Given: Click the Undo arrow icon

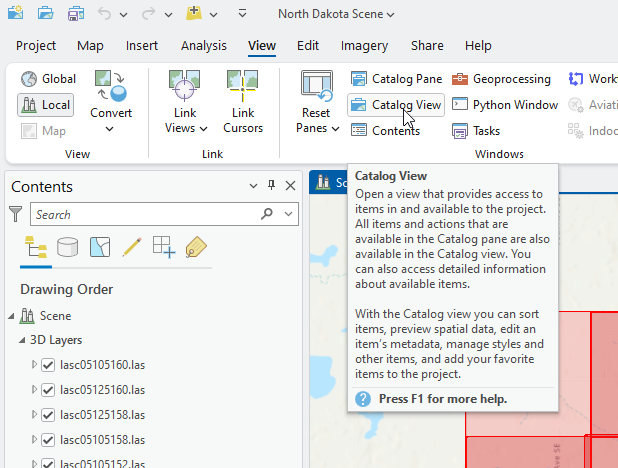Looking at the screenshot, I should click(104, 14).
